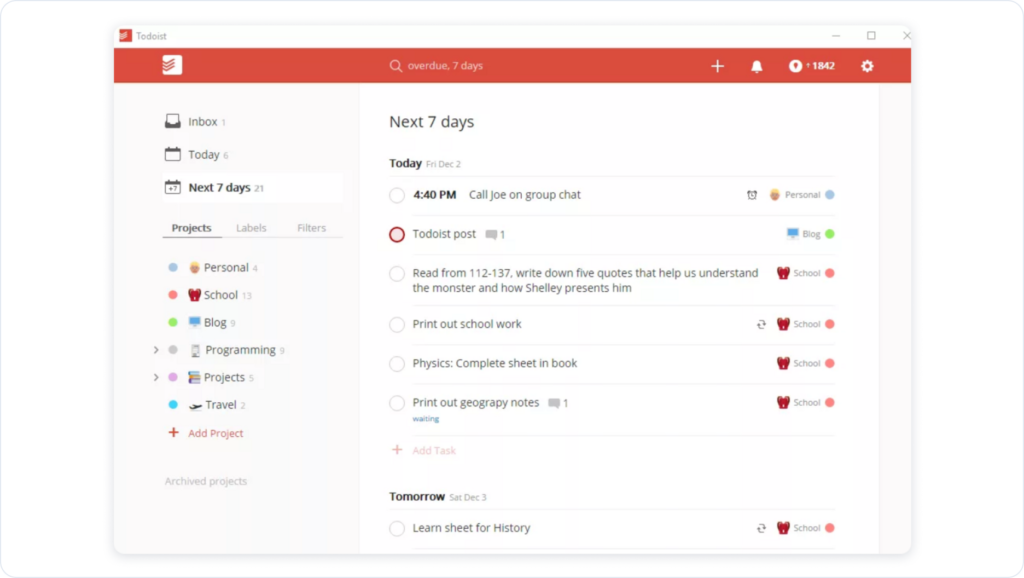Image resolution: width=1024 pixels, height=578 pixels.
Task: Click recurring icon on Learn sheet for History
Action: (761, 528)
